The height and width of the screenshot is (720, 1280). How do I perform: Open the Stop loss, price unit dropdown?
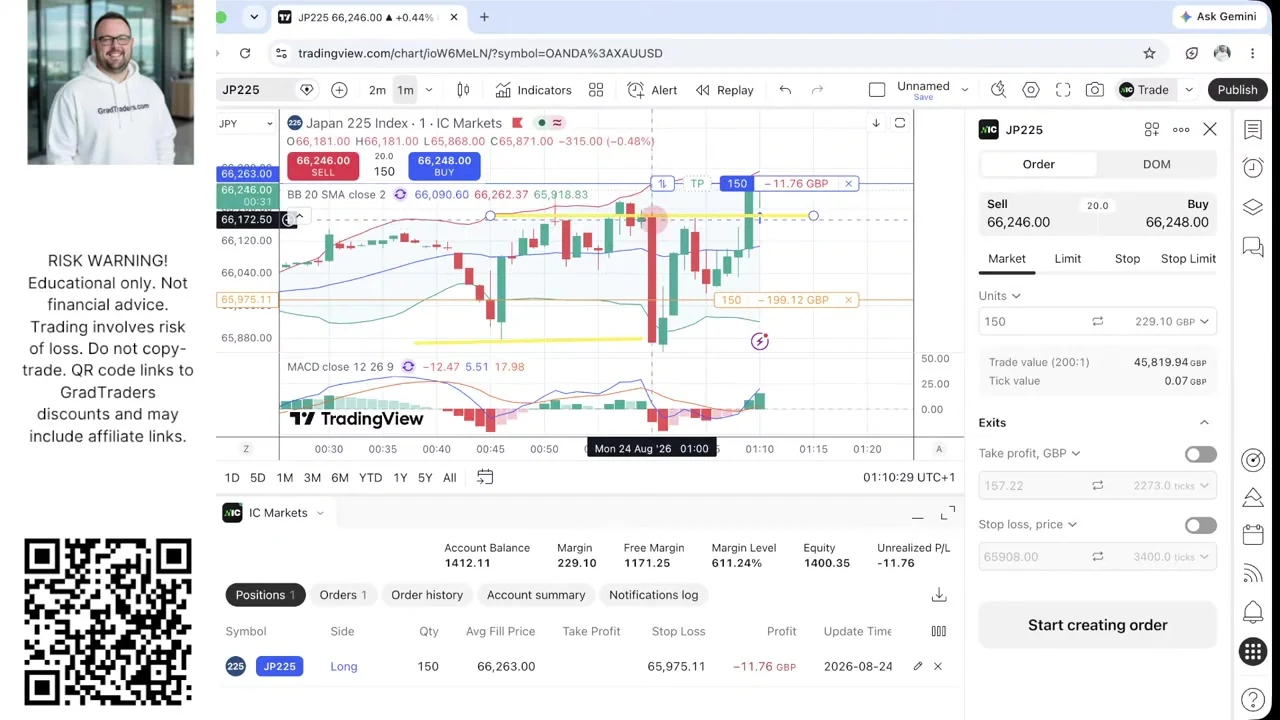(1027, 524)
